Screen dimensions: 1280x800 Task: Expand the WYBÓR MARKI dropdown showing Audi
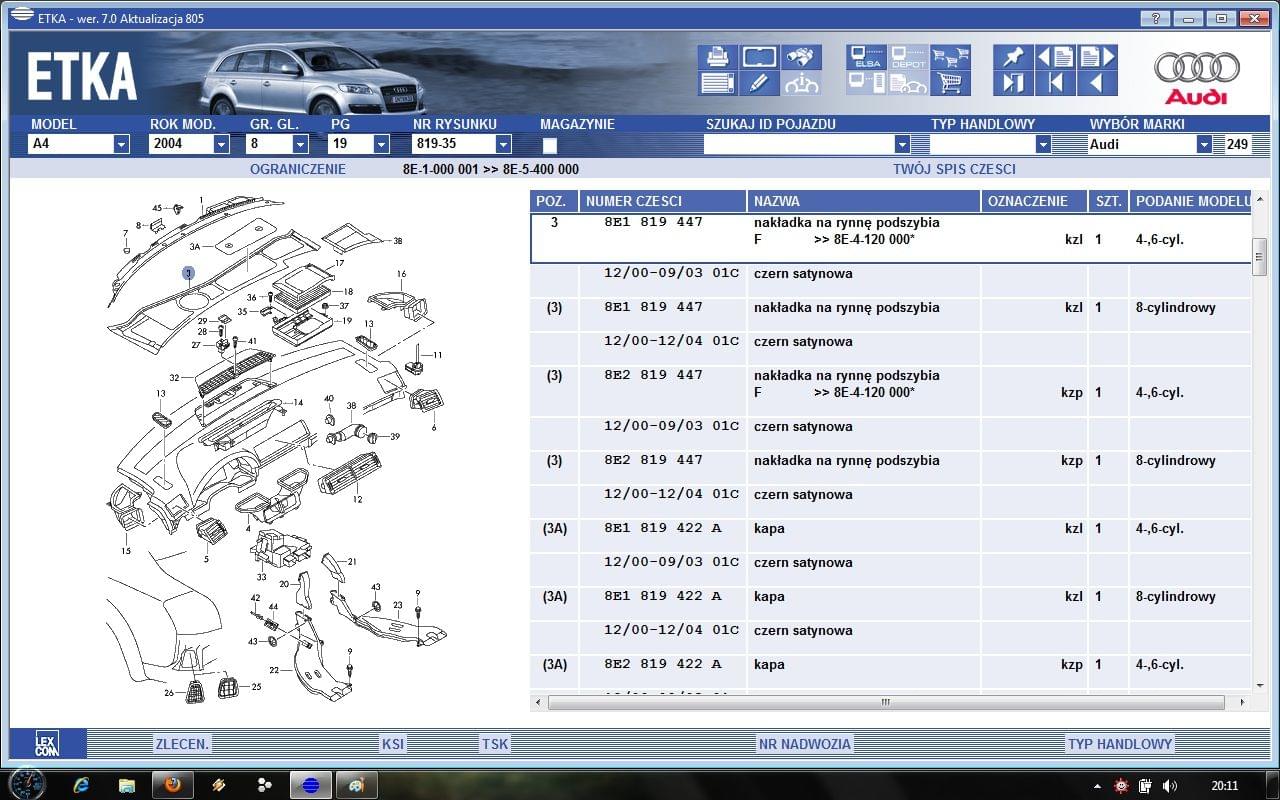pyautogui.click(x=1204, y=144)
